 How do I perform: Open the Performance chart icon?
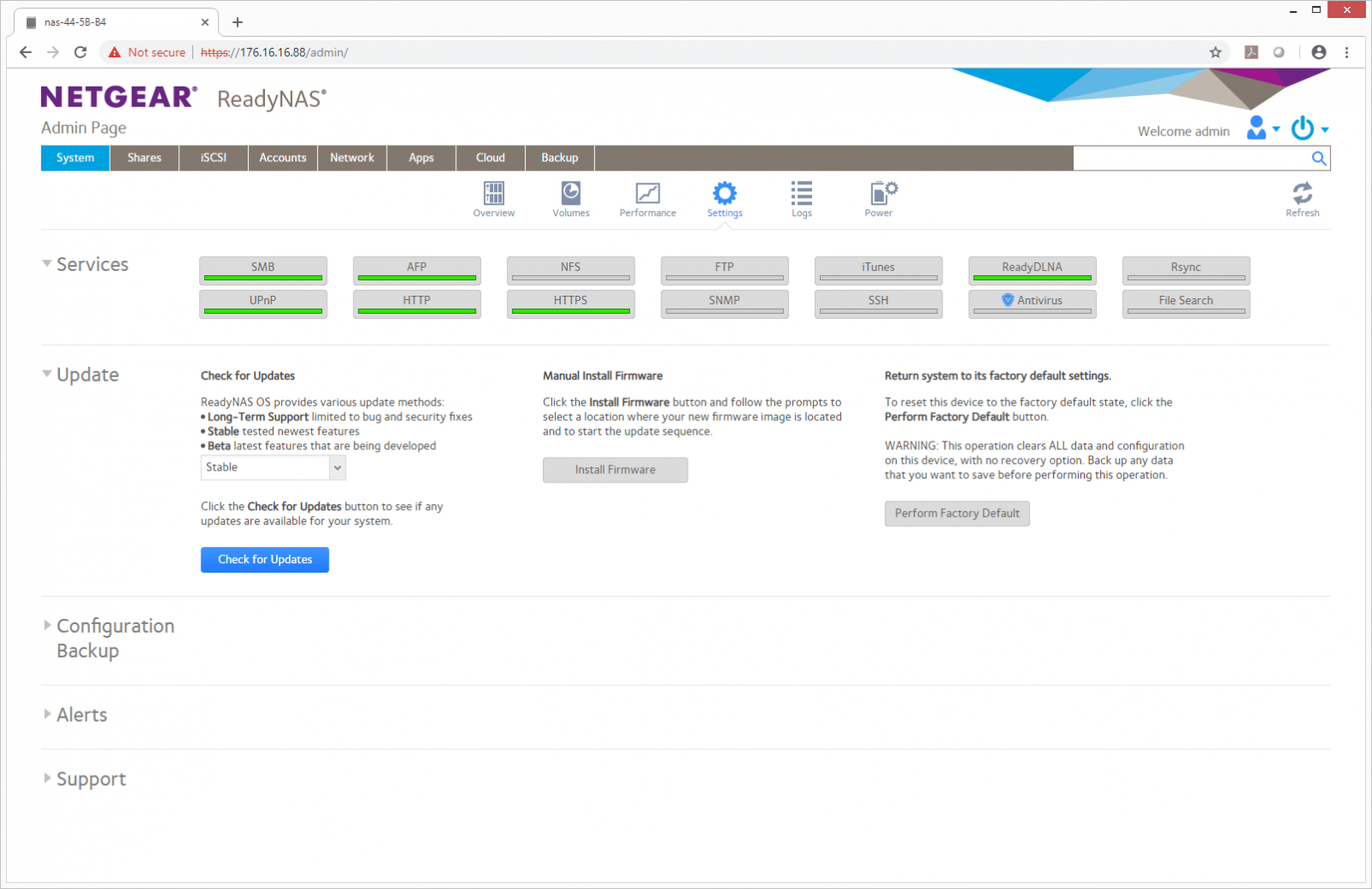click(x=647, y=193)
